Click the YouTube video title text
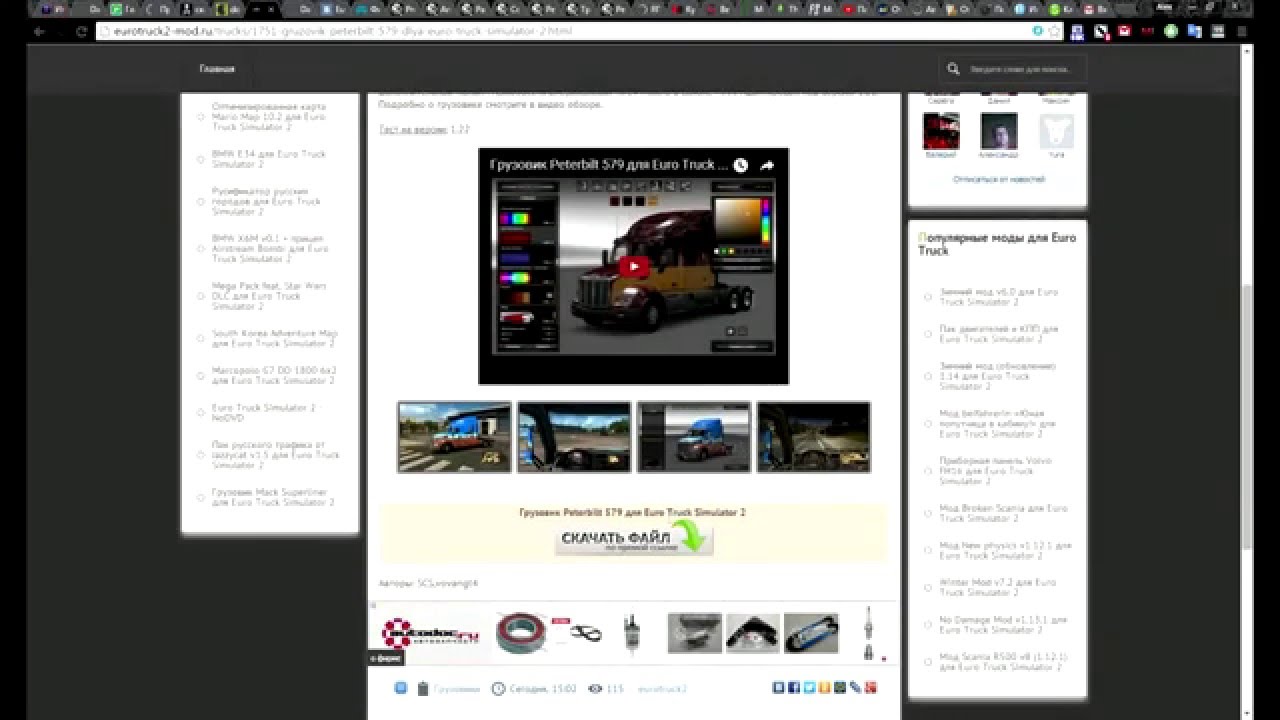Image resolution: width=1280 pixels, height=720 pixels. pyautogui.click(x=609, y=164)
